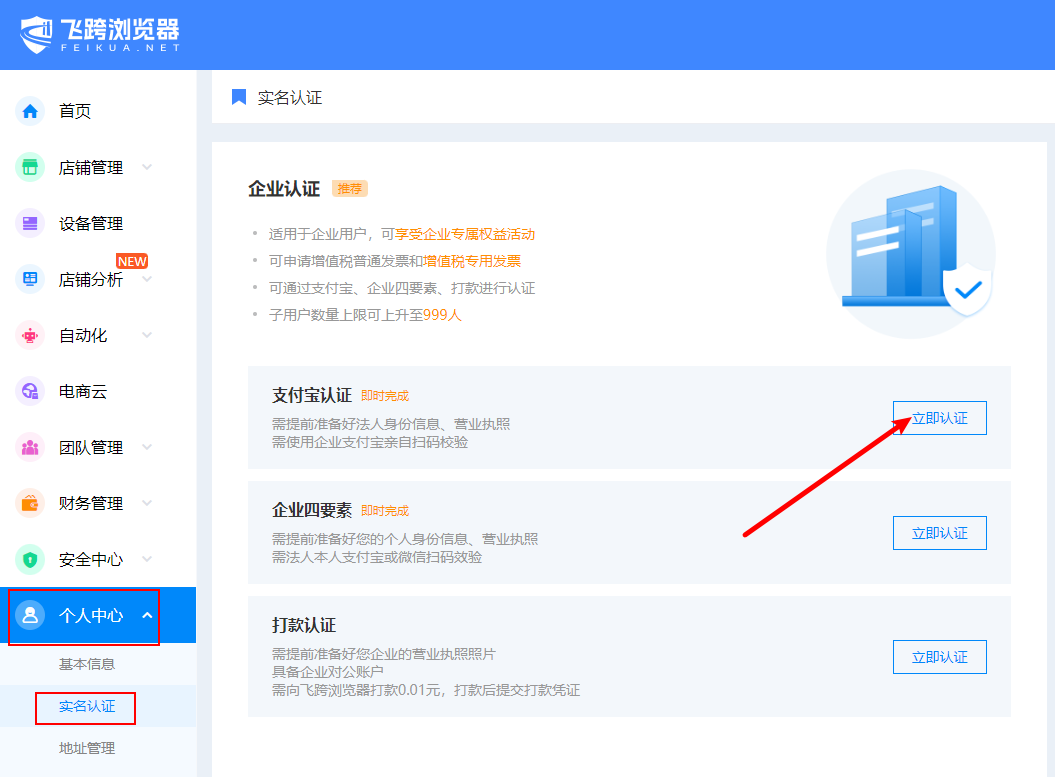Open 地址管理 submenu item
1055x777 pixels.
pos(87,748)
